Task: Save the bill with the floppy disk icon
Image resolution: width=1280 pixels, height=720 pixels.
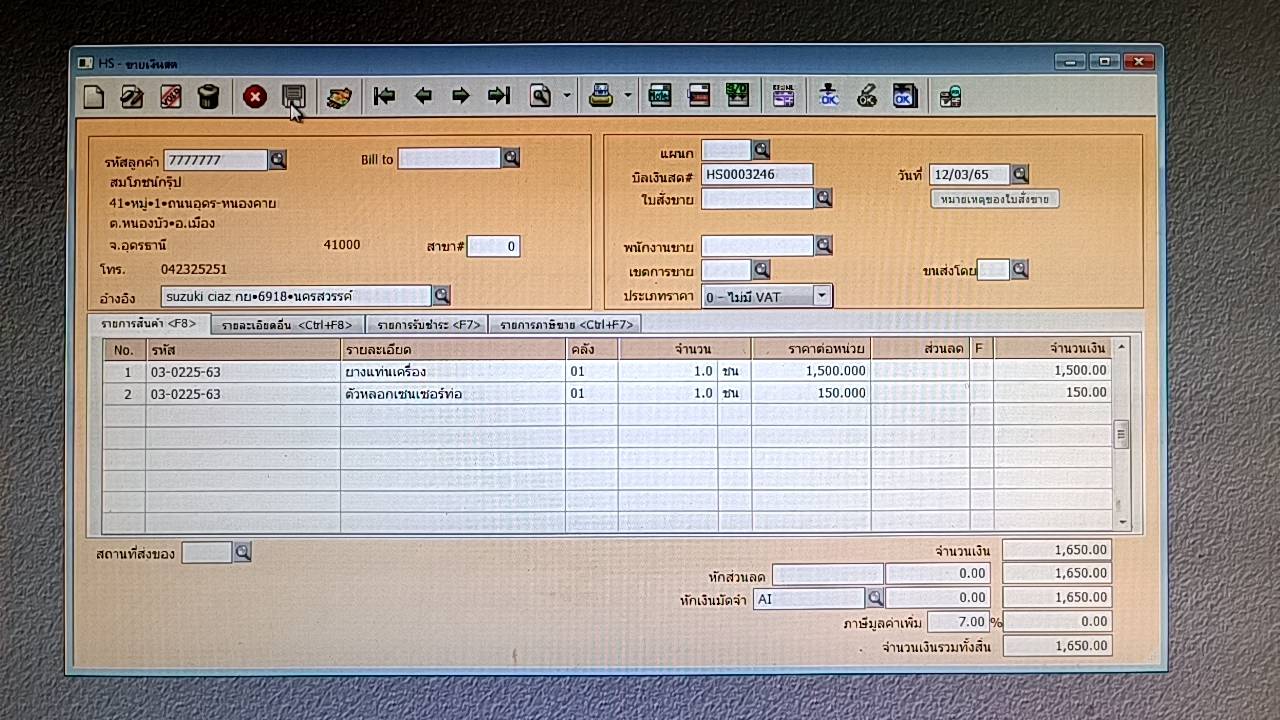Action: point(293,97)
